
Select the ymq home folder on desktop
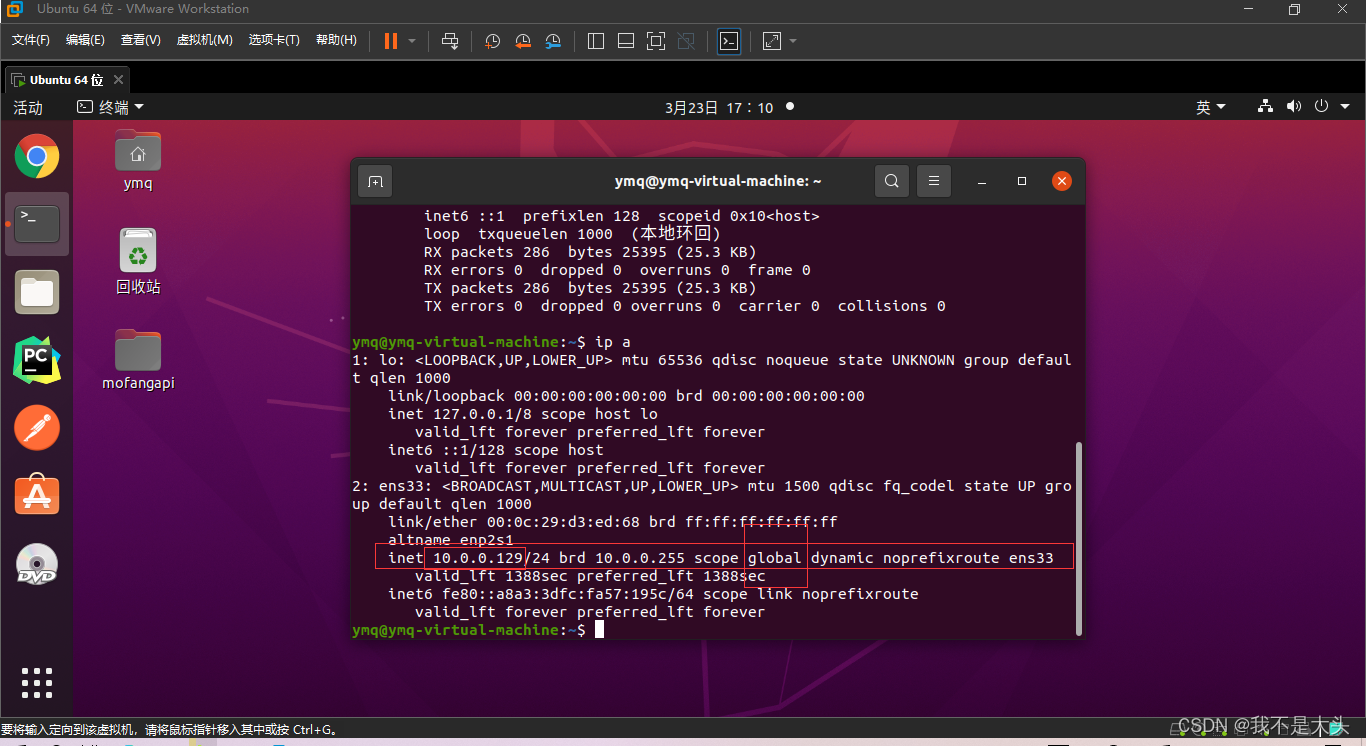pos(138,160)
